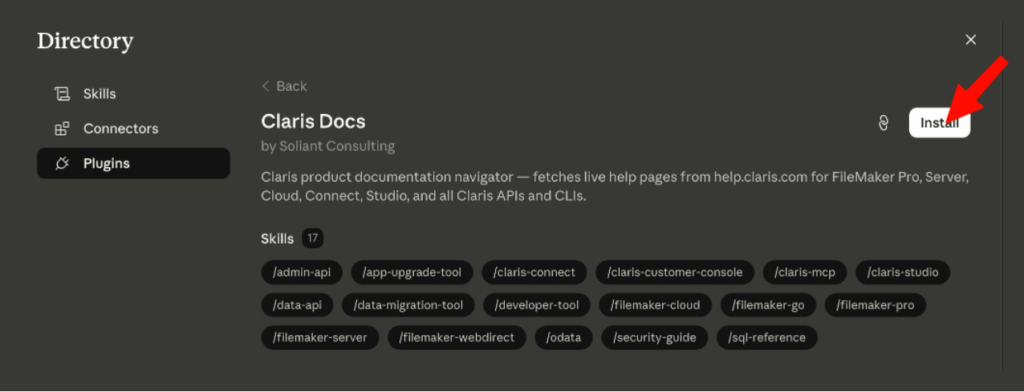The height and width of the screenshot is (392, 1024).
Task: Select the /claris-connect skill chip
Action: click(x=534, y=272)
